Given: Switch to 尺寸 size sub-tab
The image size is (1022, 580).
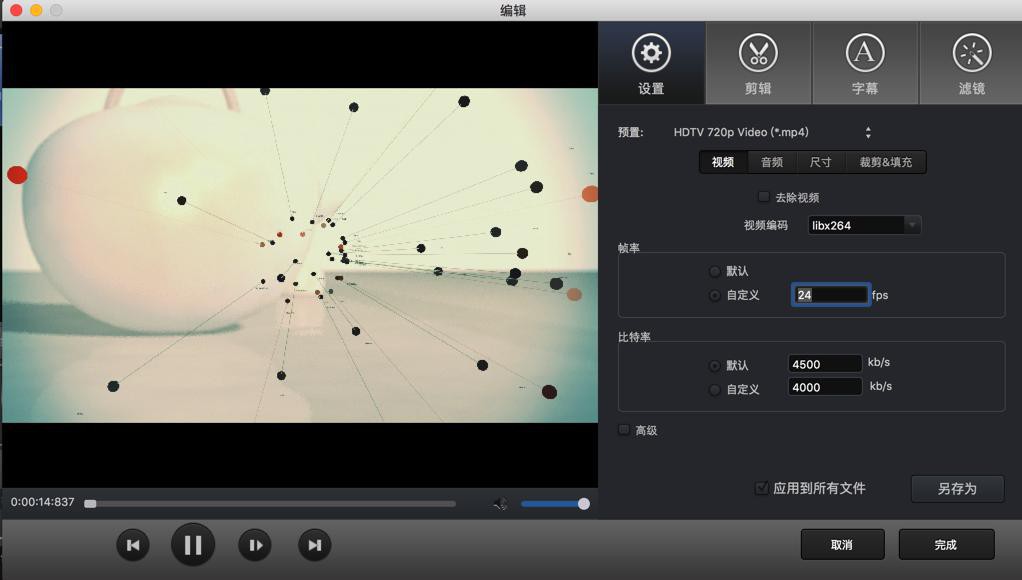Looking at the screenshot, I should 821,162.
